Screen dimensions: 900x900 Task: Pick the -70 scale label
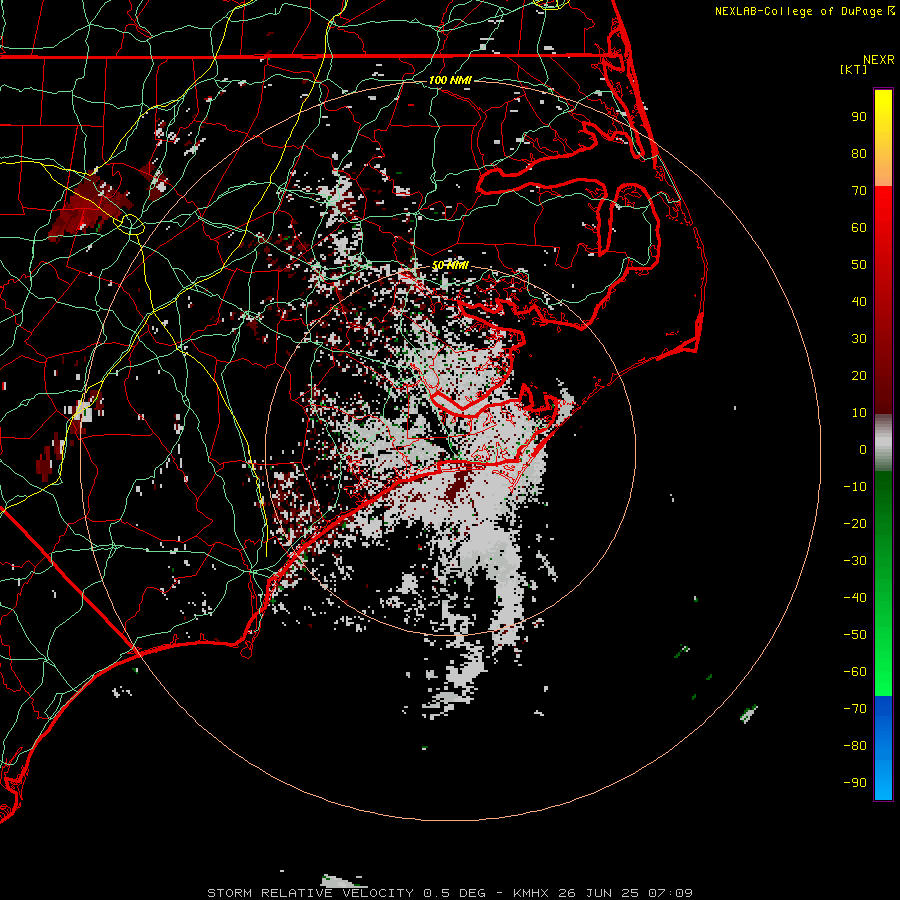pos(855,709)
